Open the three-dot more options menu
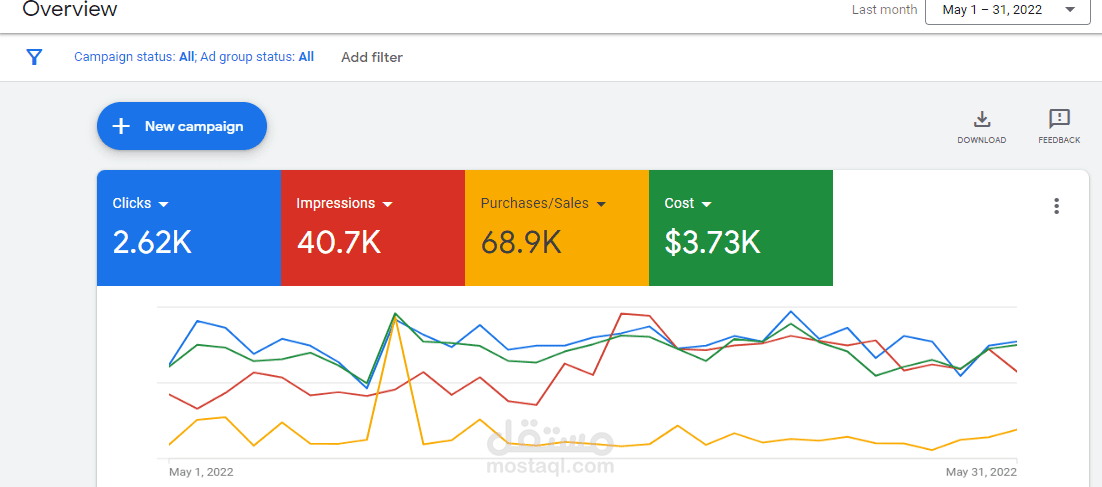Screen dimensions: 1102x487 click(x=1056, y=206)
